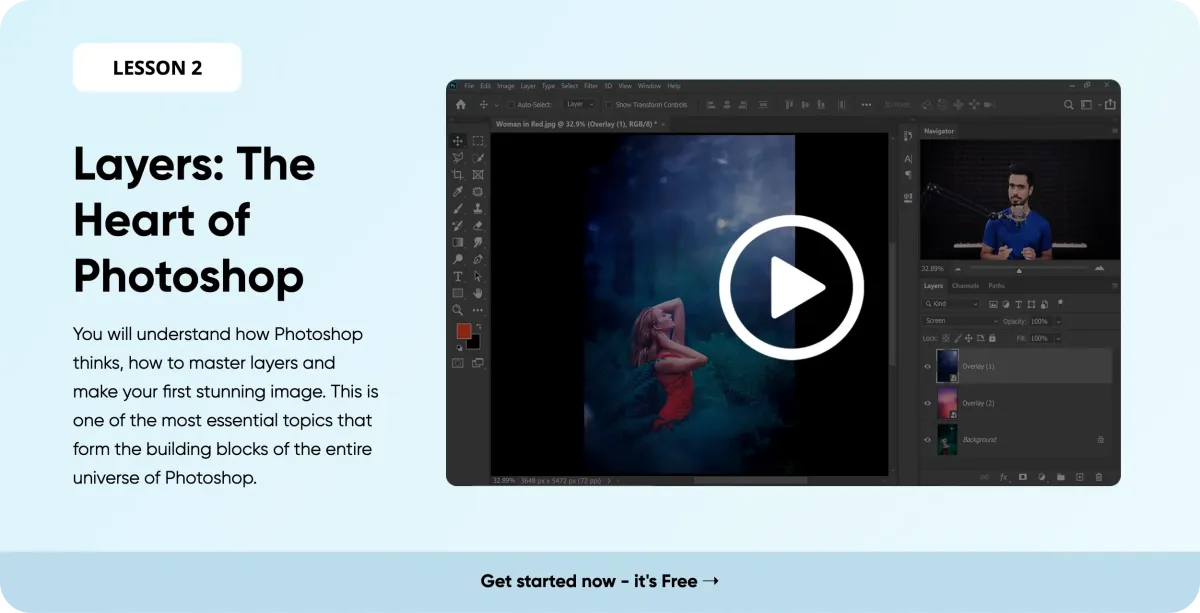Click the Navigator zoom slider handle

[x=1019, y=269]
